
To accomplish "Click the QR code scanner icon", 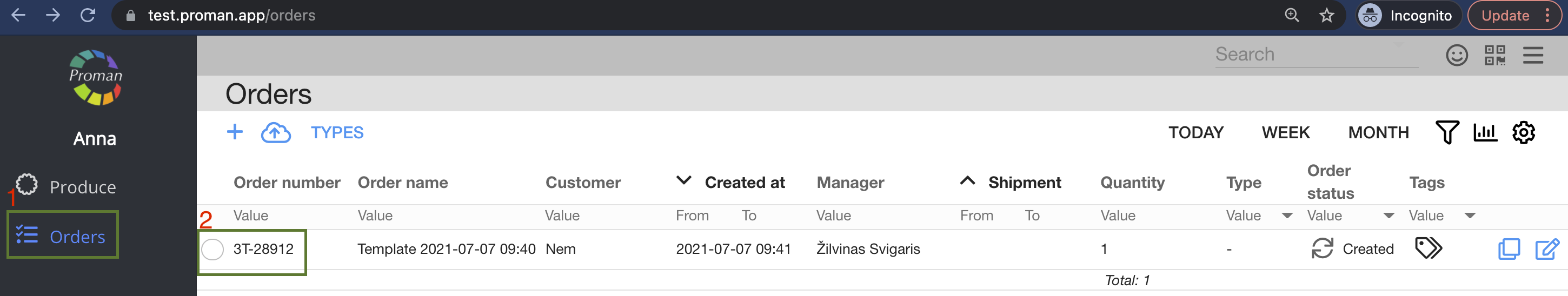I will coord(1494,55).
